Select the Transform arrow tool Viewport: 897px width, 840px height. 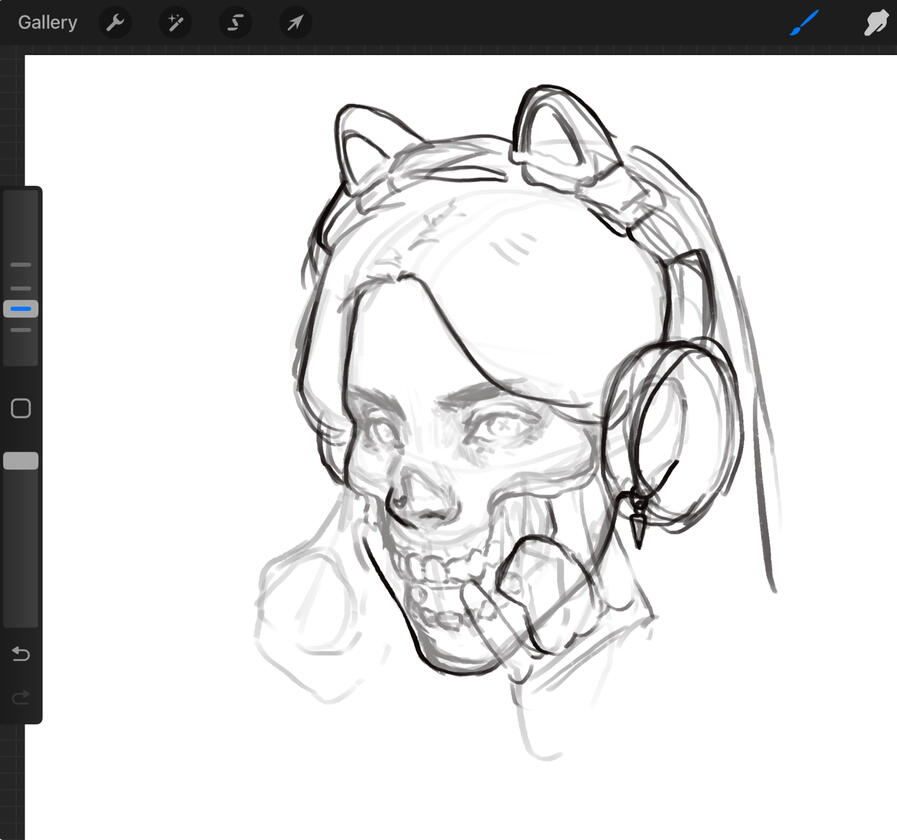tap(295, 22)
